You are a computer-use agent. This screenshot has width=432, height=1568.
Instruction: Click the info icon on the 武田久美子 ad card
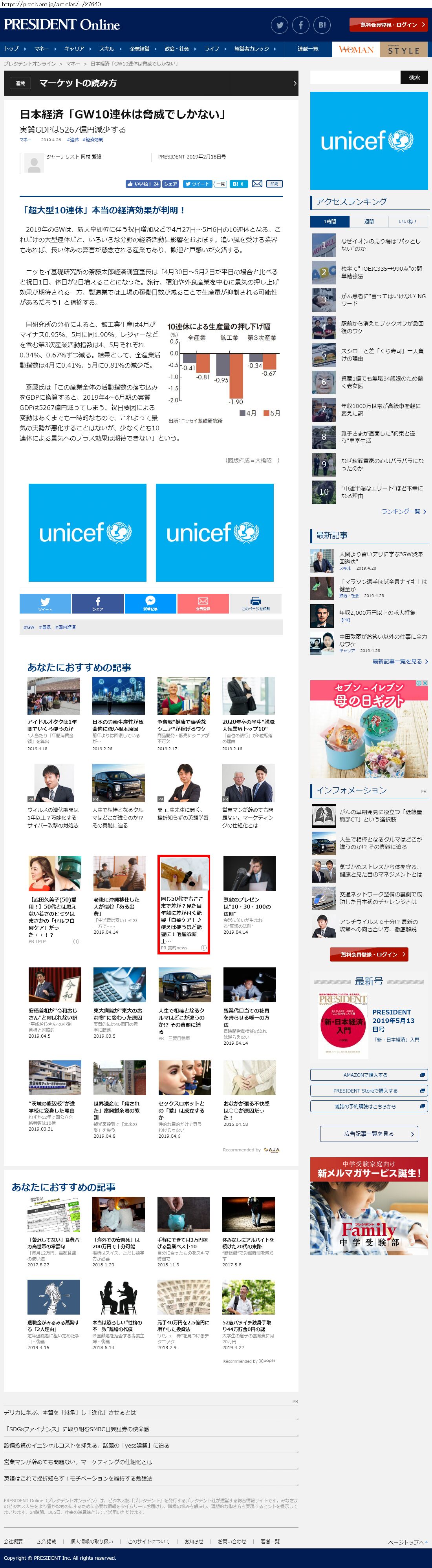coord(76,941)
